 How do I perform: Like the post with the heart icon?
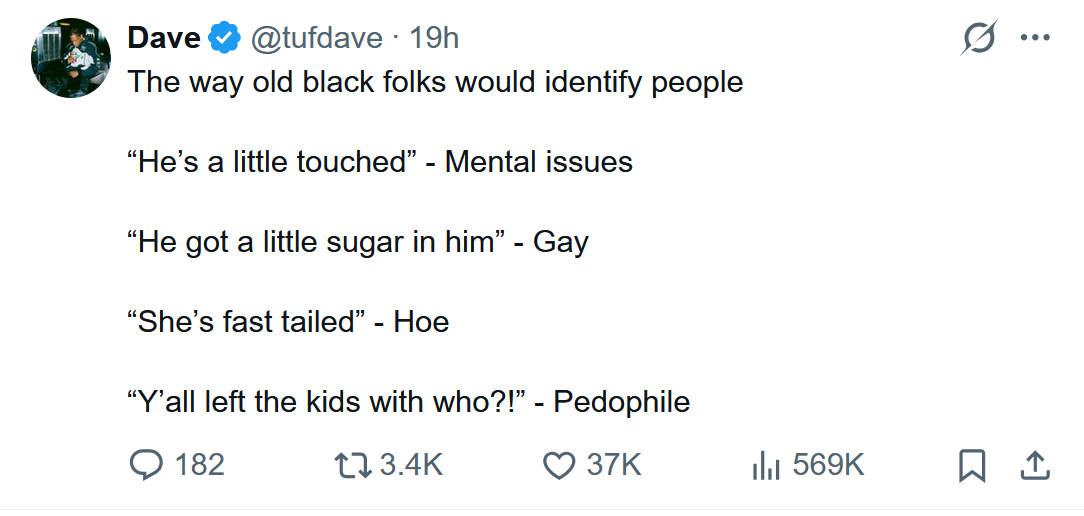tap(559, 464)
